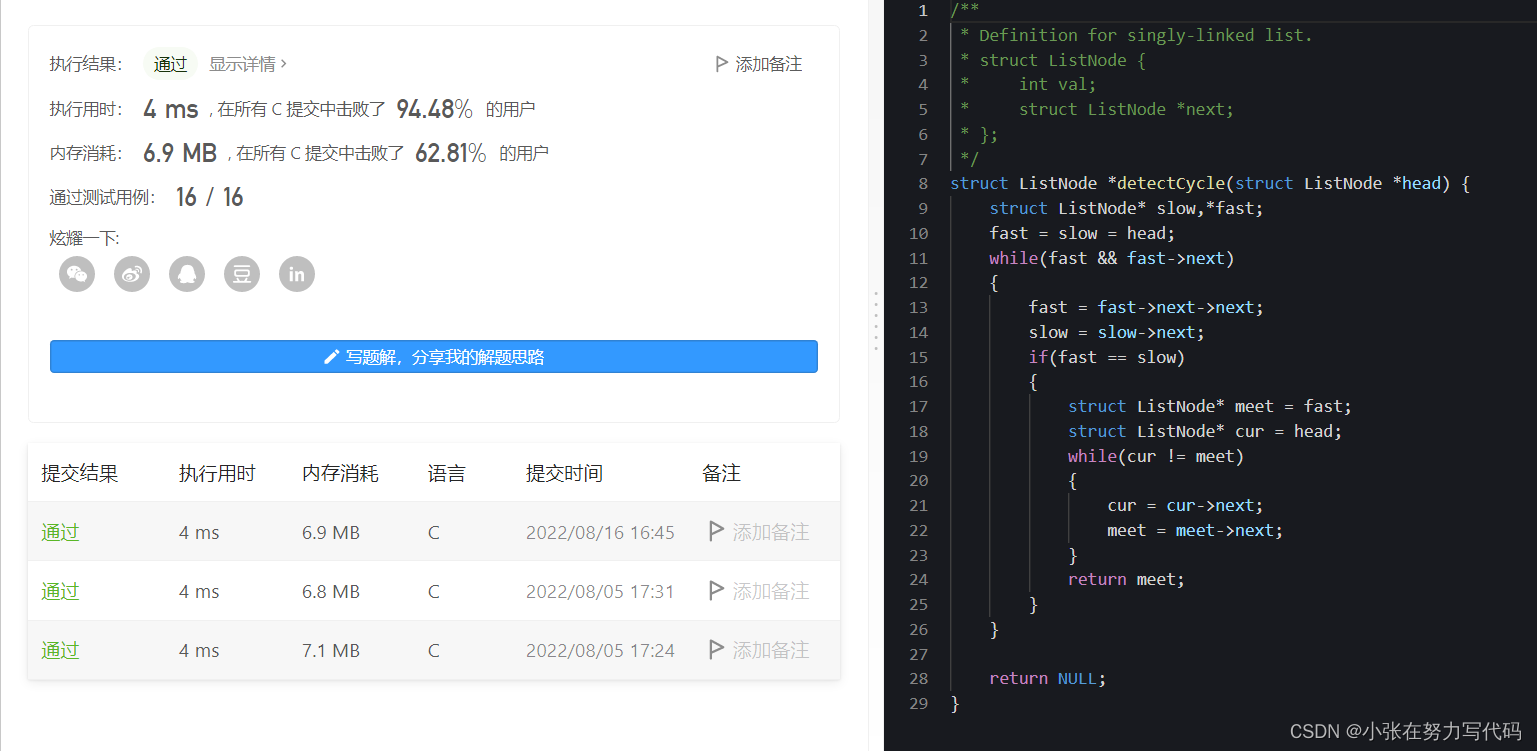Expand 显示详情 to show details
This screenshot has height=751, width=1537.
(248, 64)
